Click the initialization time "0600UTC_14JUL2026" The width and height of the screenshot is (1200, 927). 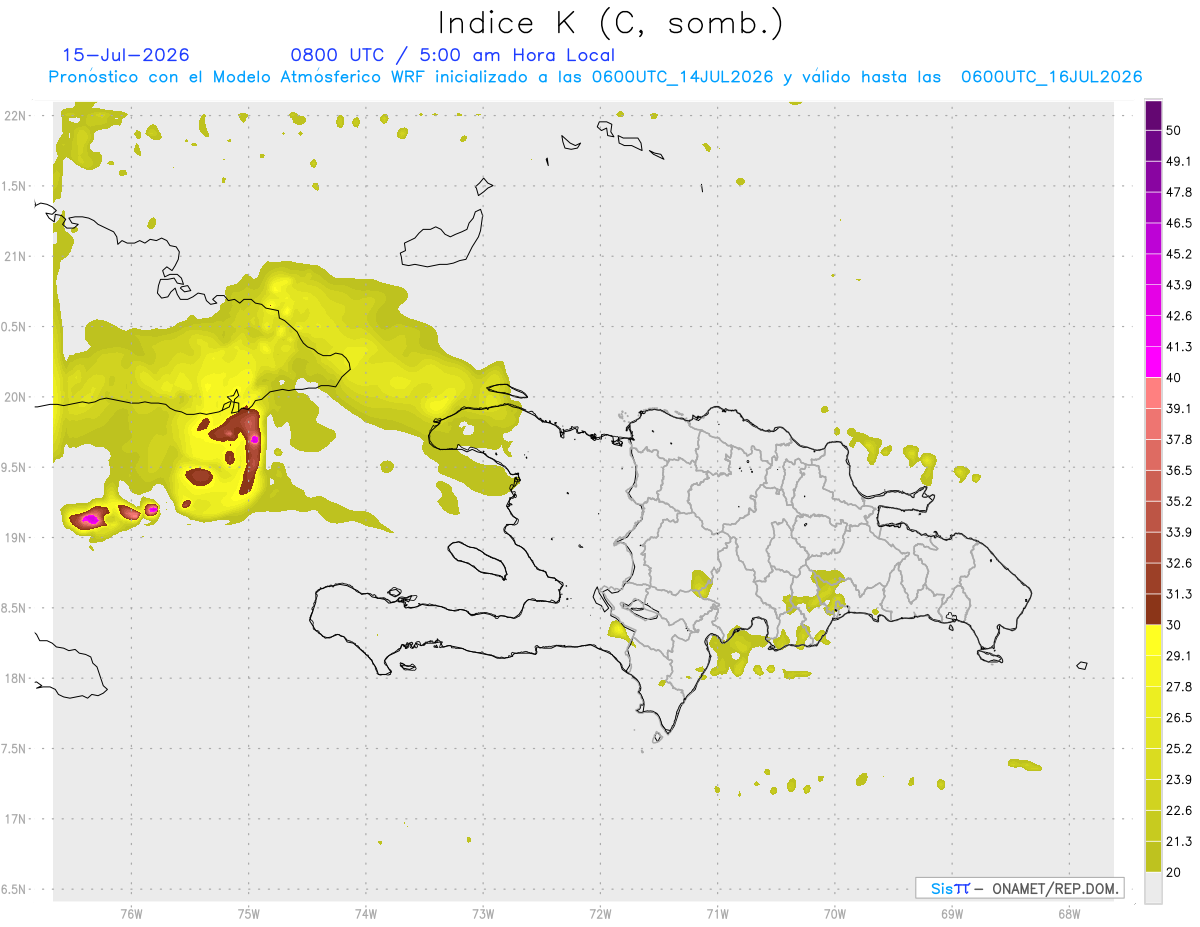pos(682,77)
